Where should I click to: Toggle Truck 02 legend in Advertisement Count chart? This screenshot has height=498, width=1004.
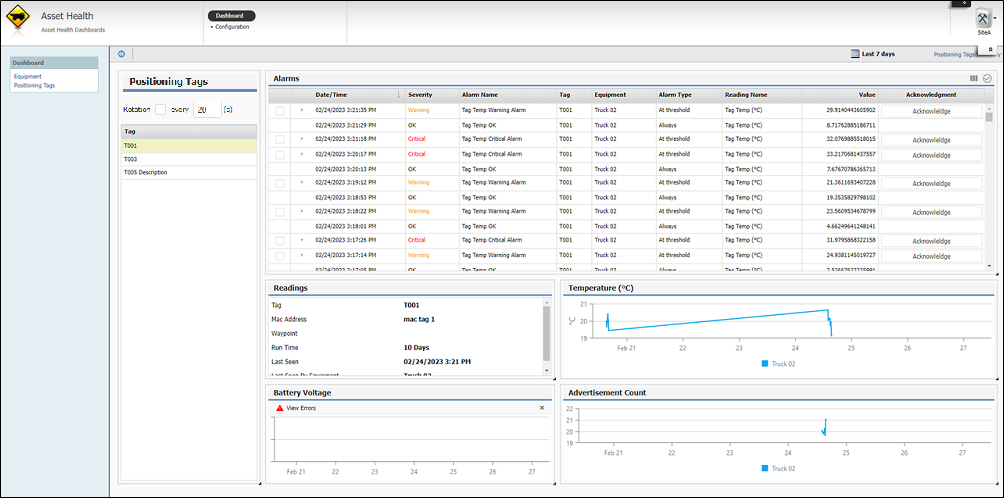coord(778,469)
